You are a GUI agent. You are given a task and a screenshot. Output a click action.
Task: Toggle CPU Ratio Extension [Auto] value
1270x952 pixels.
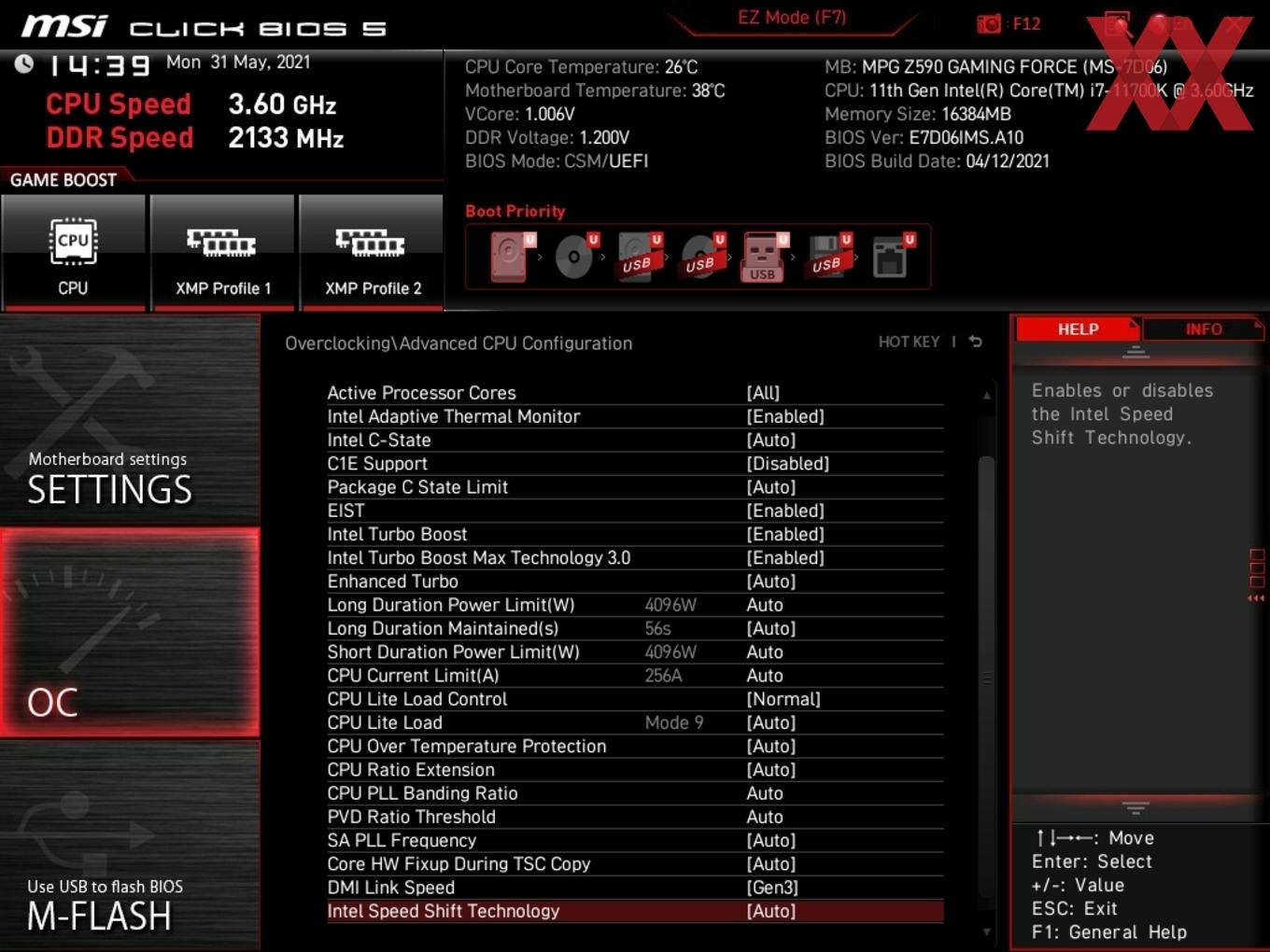pos(771,770)
